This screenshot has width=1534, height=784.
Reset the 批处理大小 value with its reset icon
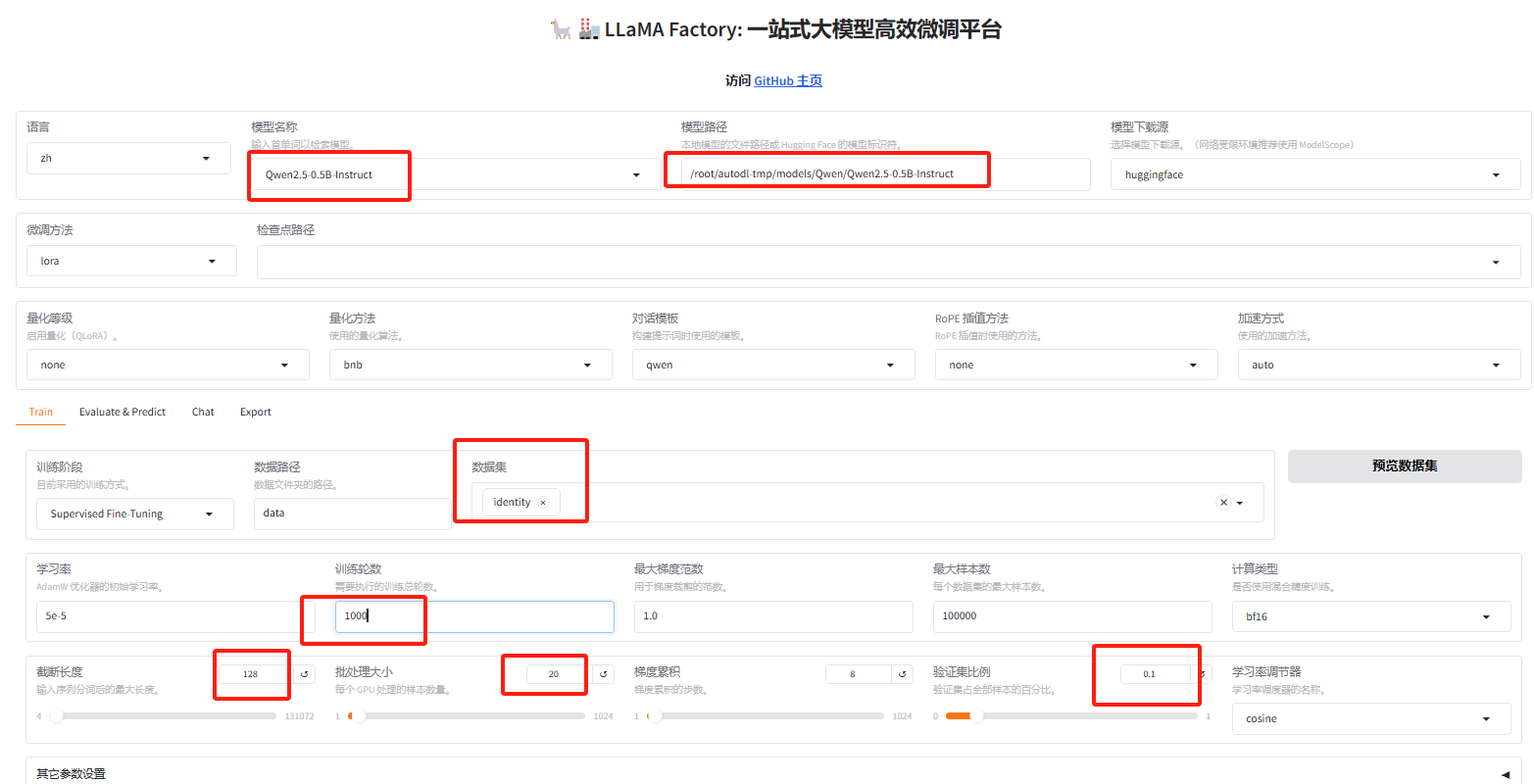[x=604, y=674]
